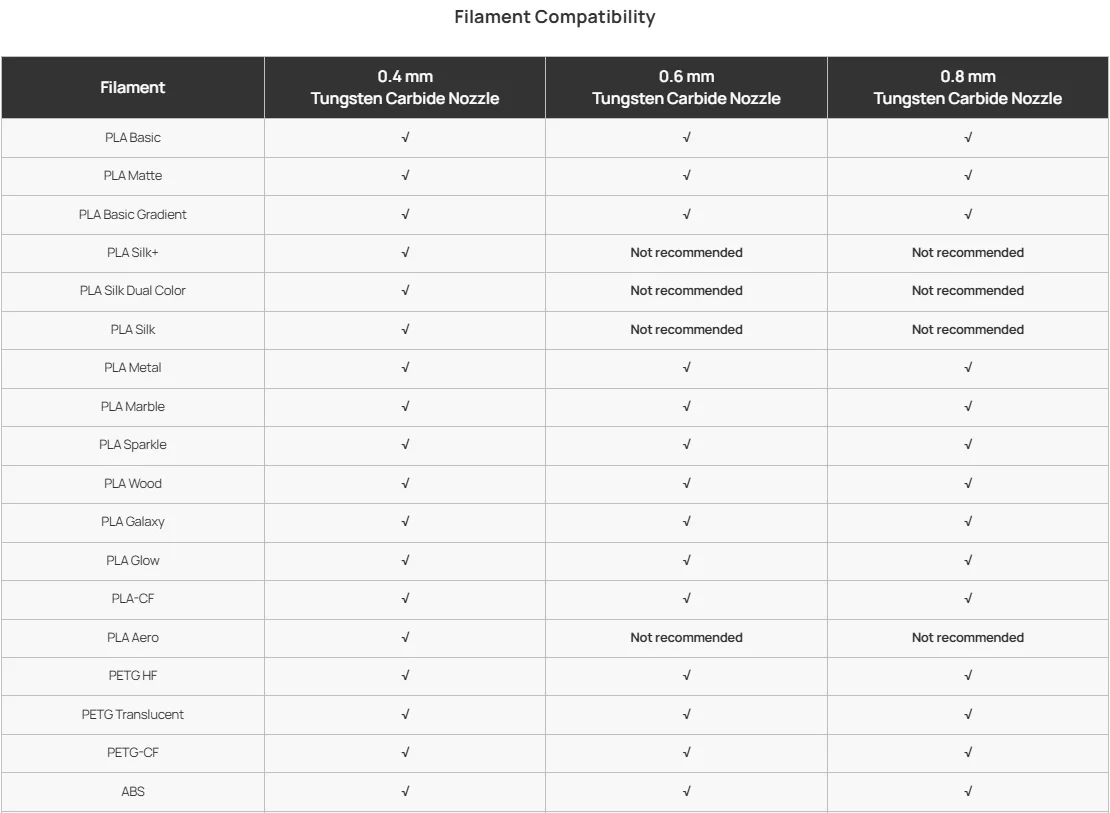
Task: Click the PLA-CF 0.6 mm checkmark
Action: 686,598
